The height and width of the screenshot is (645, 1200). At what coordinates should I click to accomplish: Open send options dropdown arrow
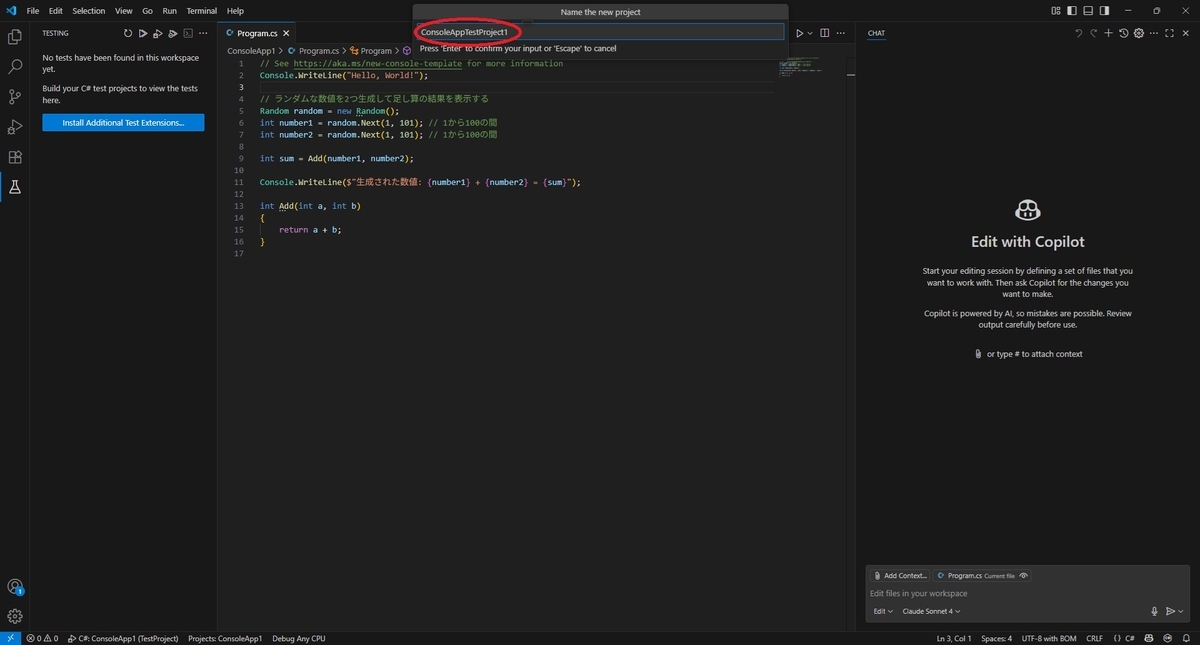(1181, 611)
